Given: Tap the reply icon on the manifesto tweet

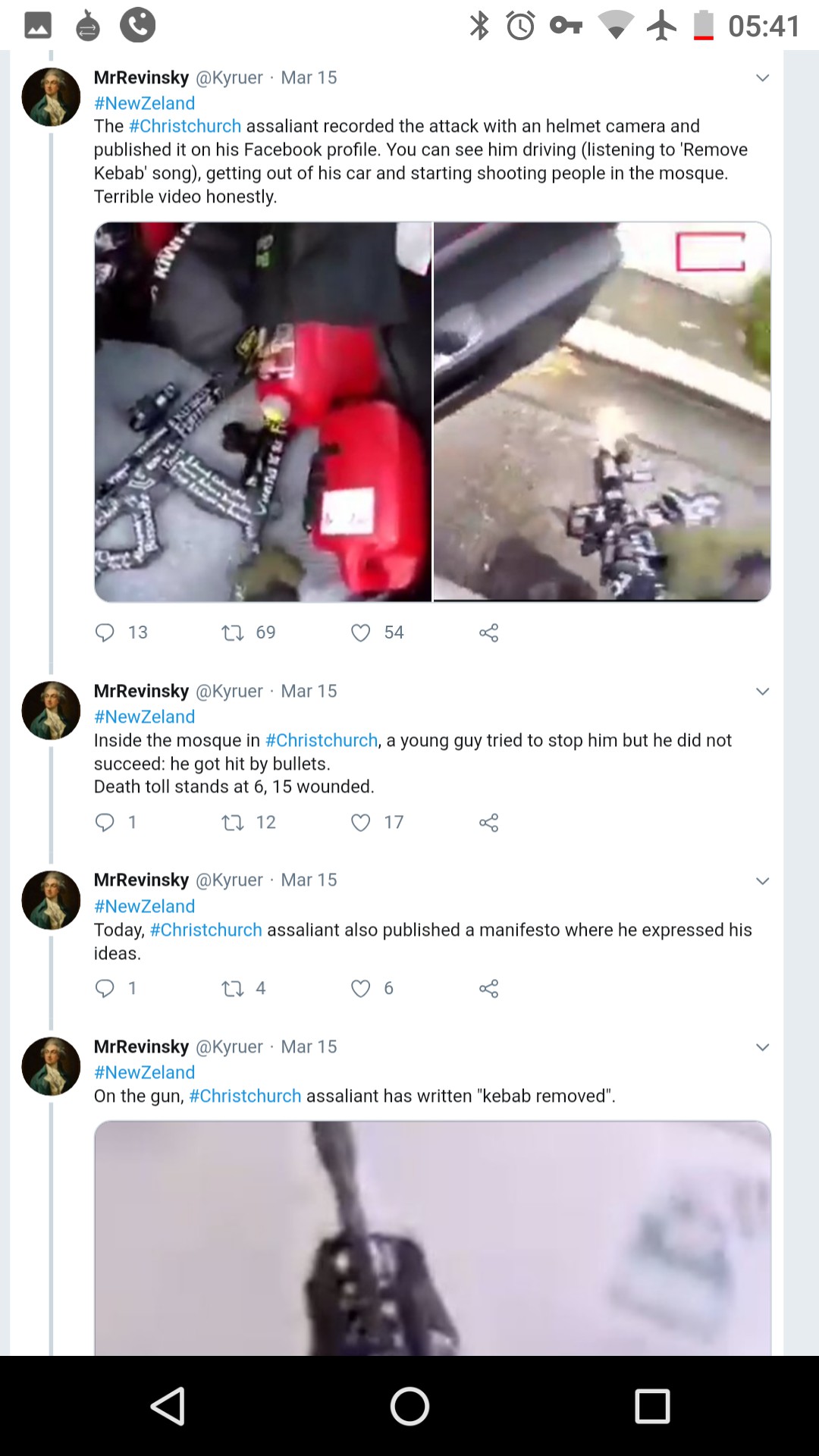Looking at the screenshot, I should pyautogui.click(x=105, y=988).
